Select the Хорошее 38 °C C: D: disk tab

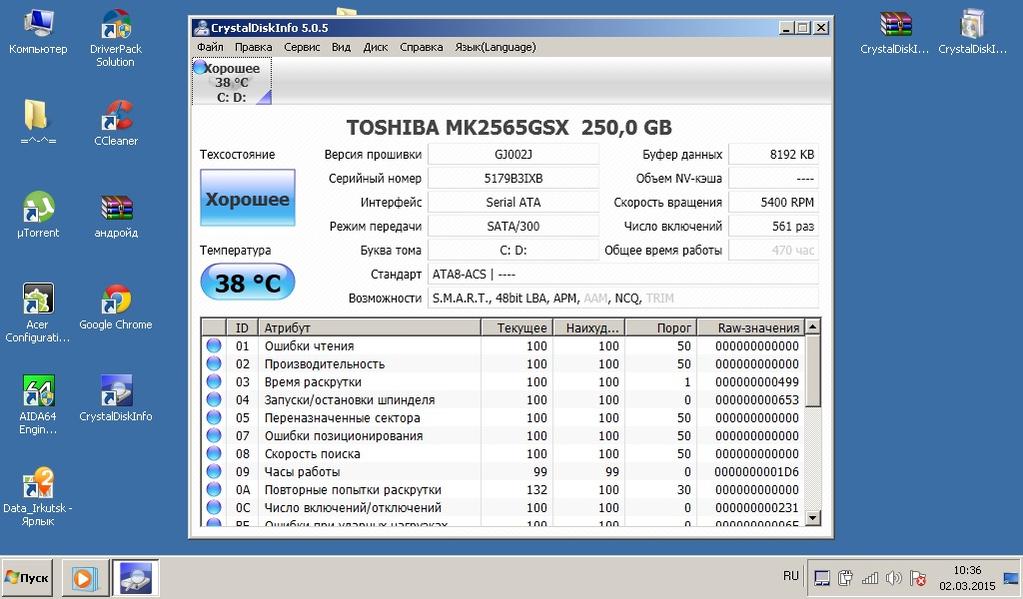point(232,82)
